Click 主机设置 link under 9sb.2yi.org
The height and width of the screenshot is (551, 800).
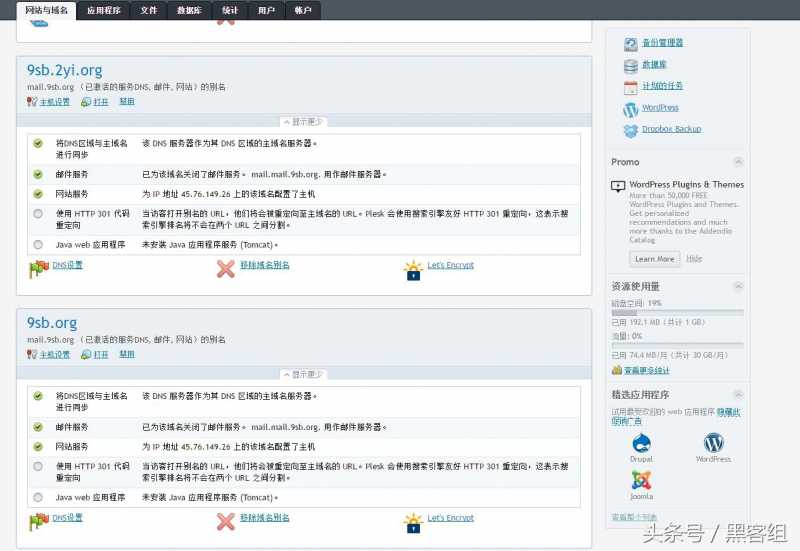(55, 102)
